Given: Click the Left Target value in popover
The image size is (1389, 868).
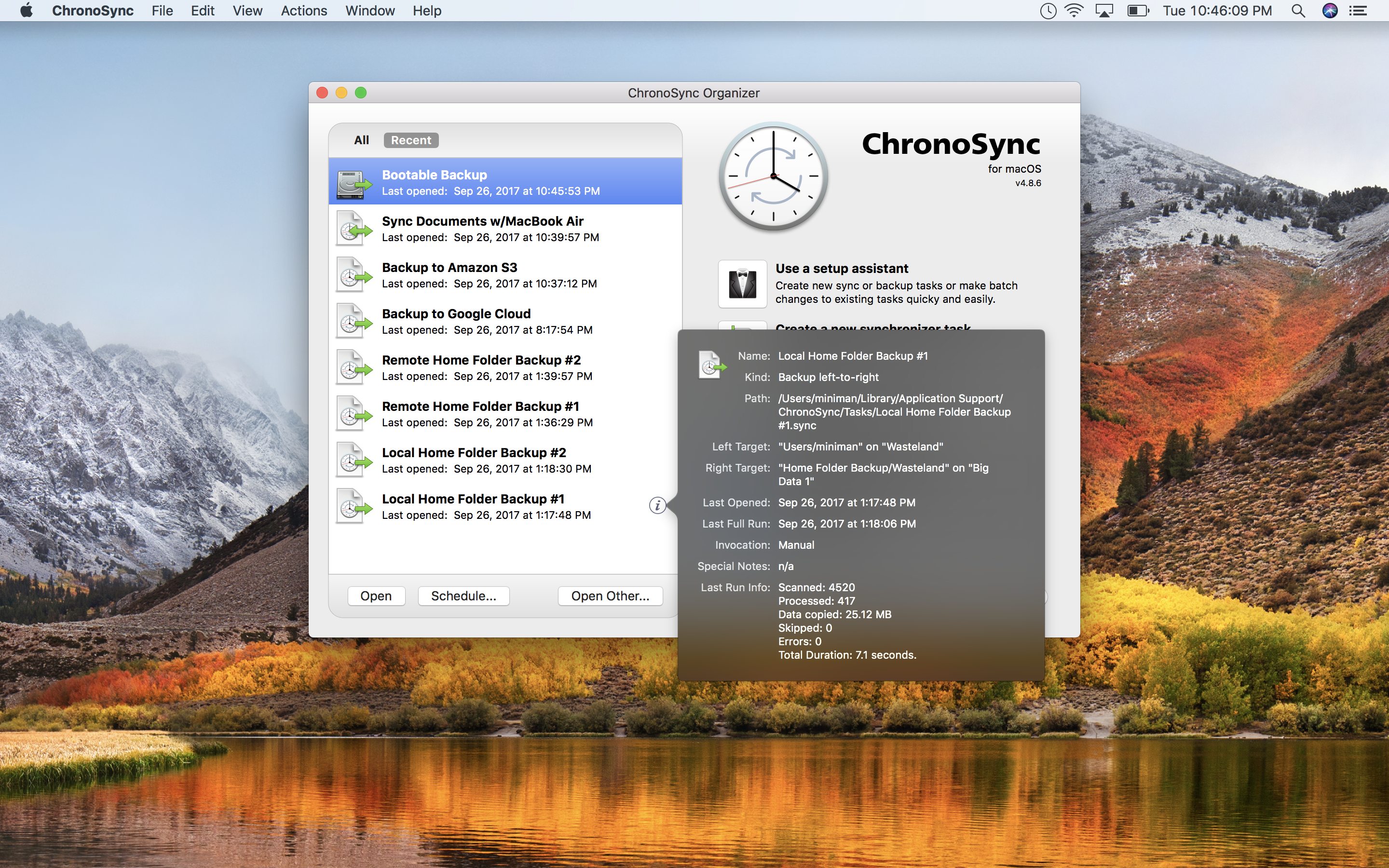Looking at the screenshot, I should [x=860, y=447].
